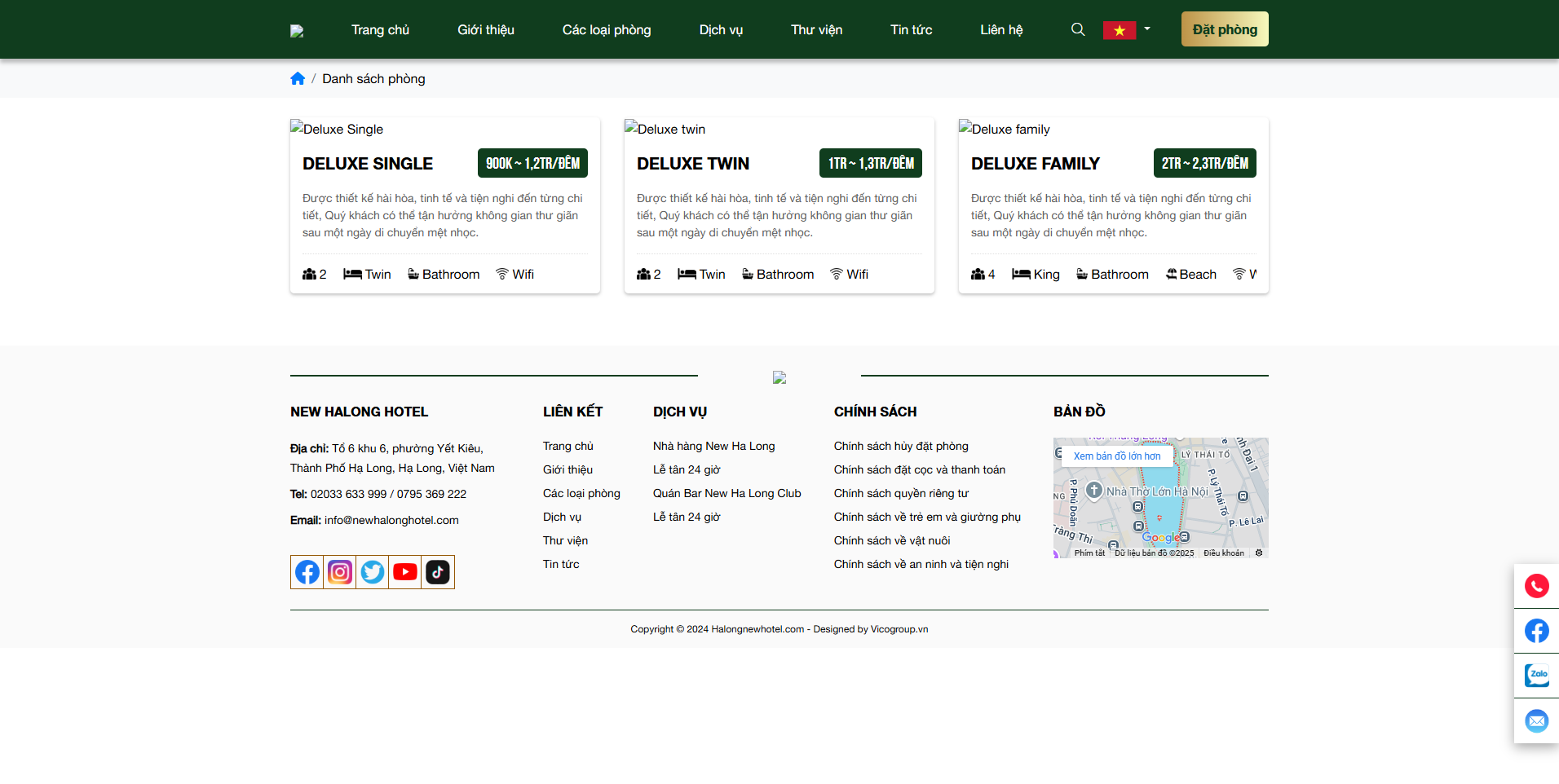Click the search magnifier icon in header
This screenshot has width=1559, height=784.
pos(1077,29)
